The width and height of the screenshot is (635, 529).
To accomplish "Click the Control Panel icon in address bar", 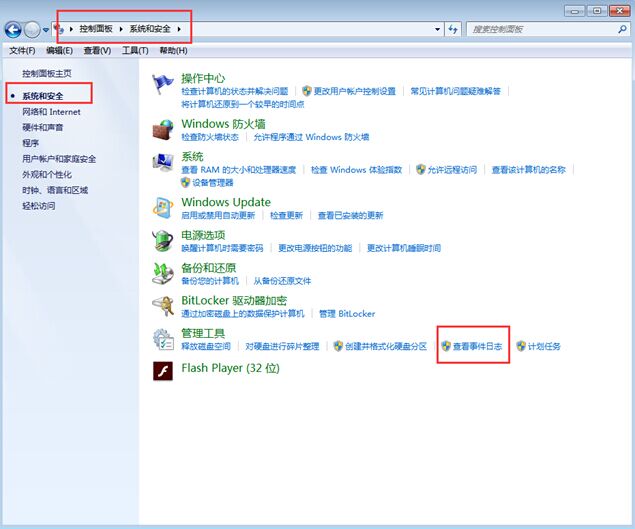I will pos(60,29).
